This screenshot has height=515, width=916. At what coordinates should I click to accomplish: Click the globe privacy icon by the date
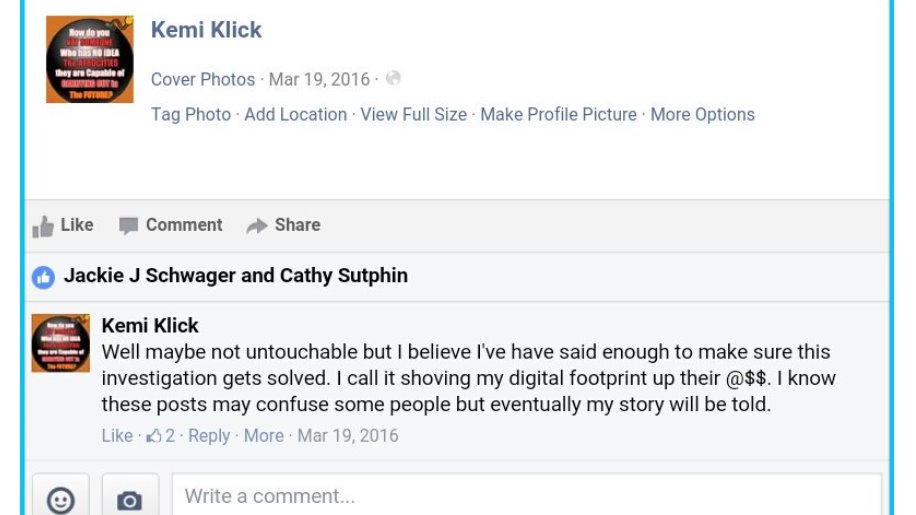[x=393, y=79]
